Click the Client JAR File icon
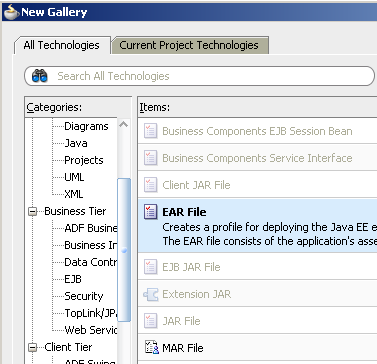377x364 pixels. pyautogui.click(x=151, y=185)
